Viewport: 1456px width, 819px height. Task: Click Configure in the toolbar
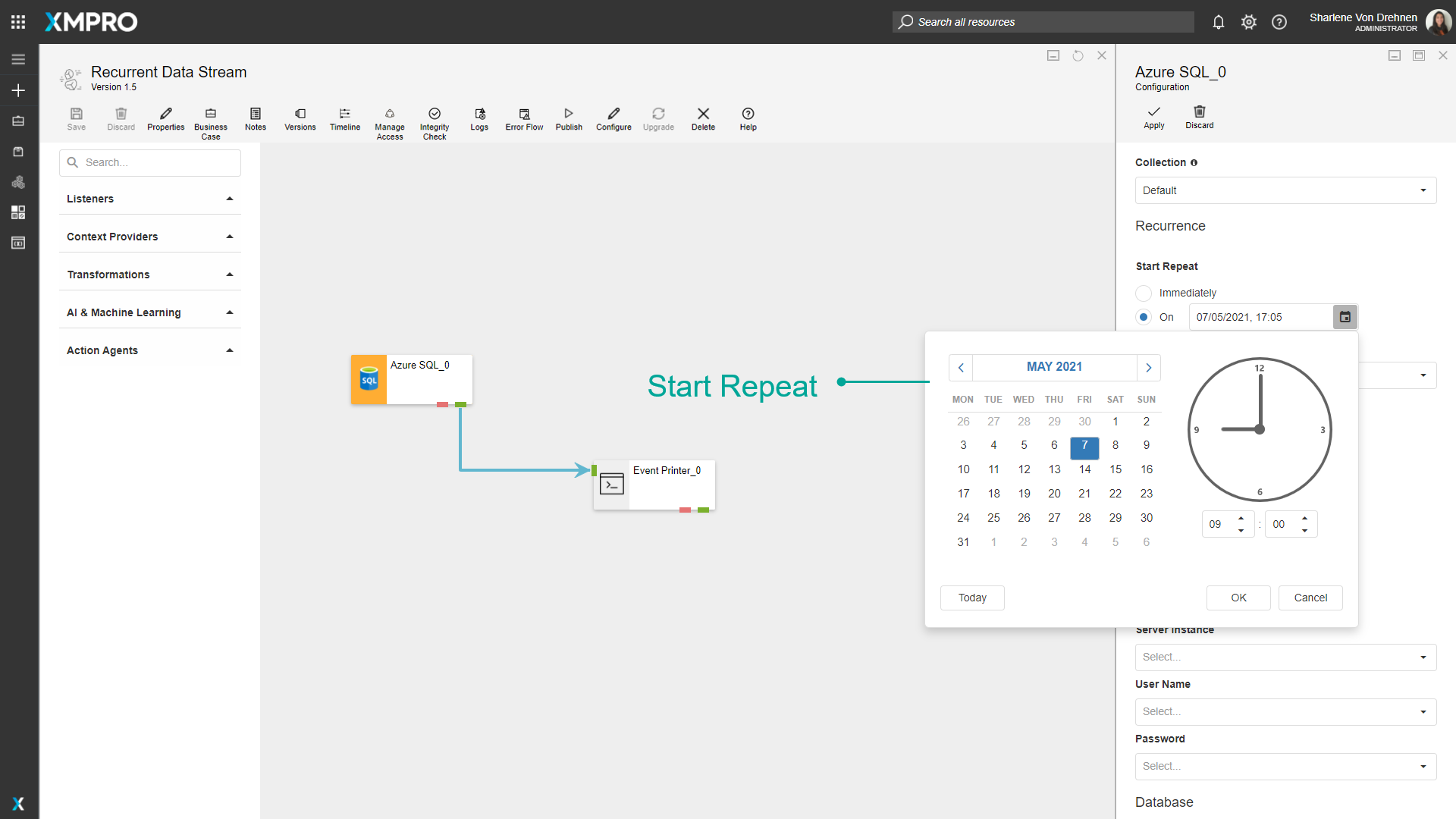613,119
